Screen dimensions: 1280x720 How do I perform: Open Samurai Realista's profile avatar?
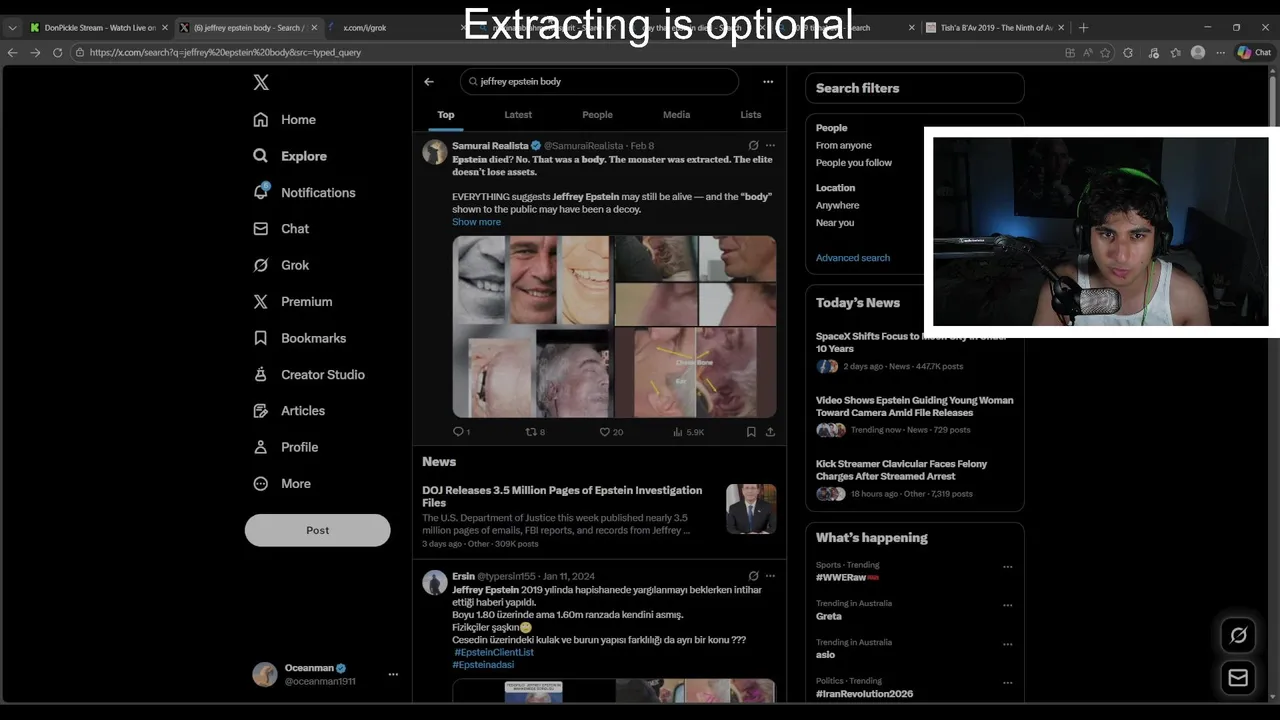(x=434, y=152)
